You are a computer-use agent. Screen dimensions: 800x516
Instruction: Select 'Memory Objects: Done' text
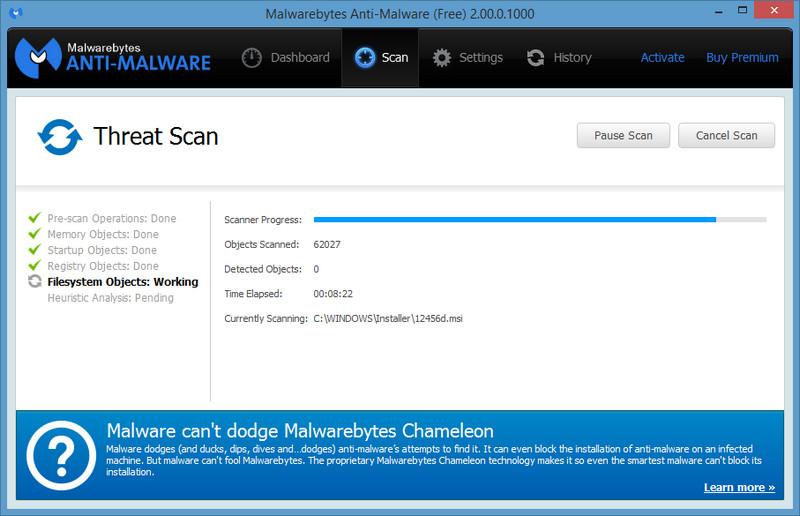[103, 234]
